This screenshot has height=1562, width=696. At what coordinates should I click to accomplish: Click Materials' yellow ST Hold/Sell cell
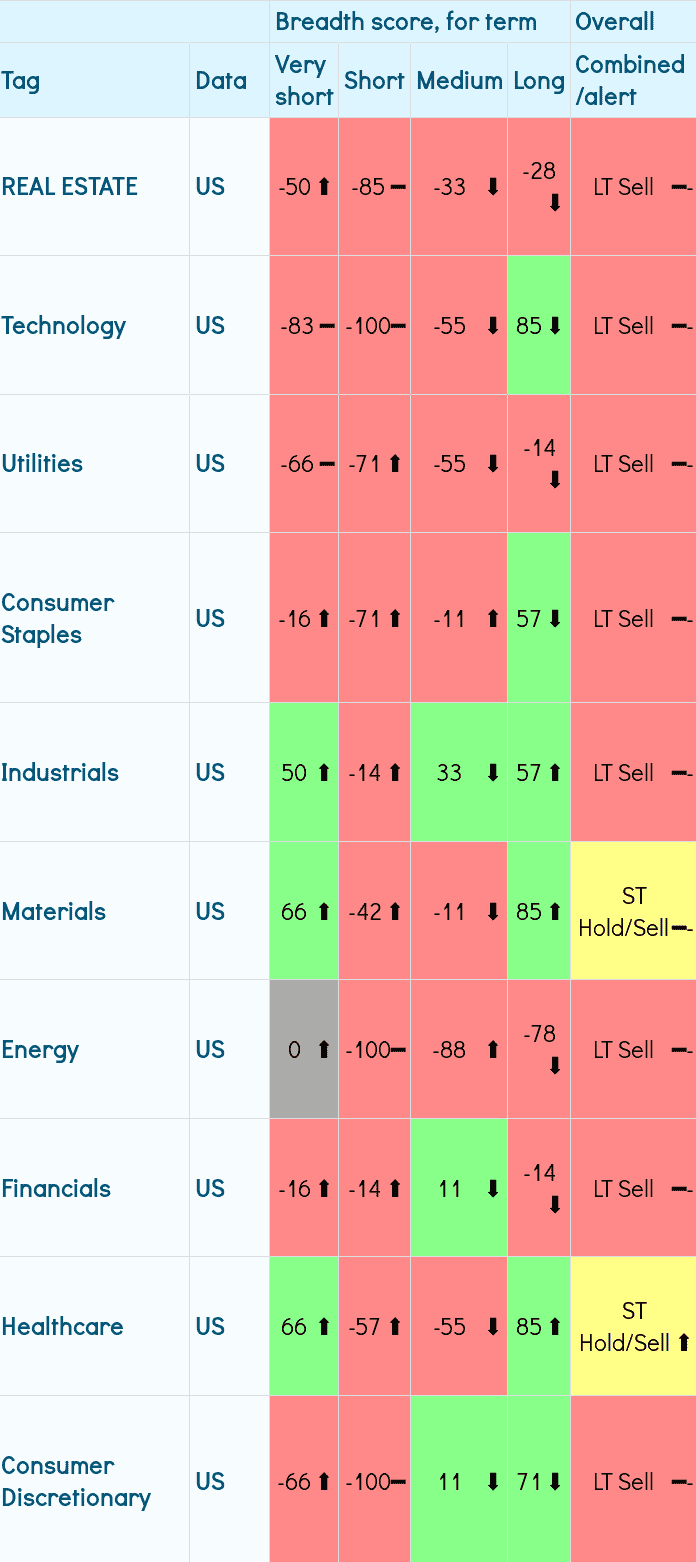633,911
